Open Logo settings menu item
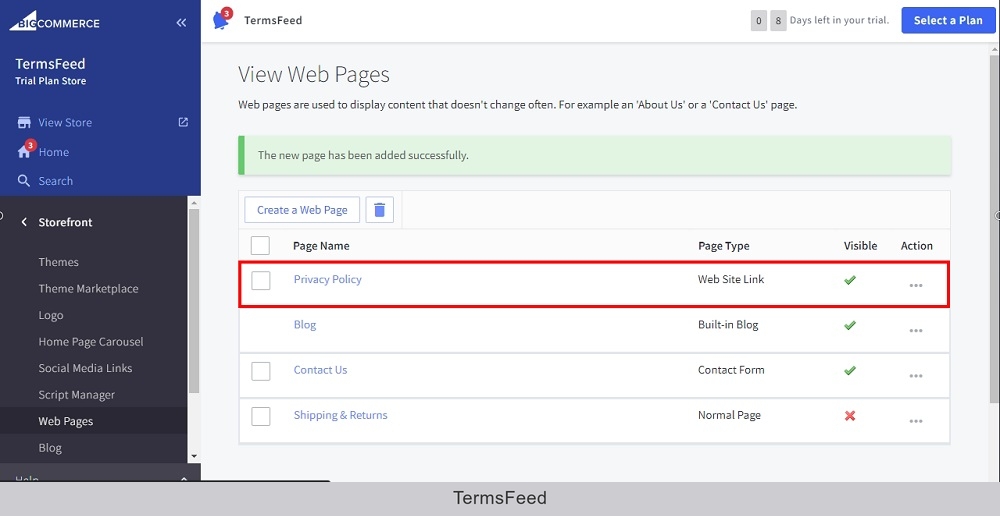 50,315
